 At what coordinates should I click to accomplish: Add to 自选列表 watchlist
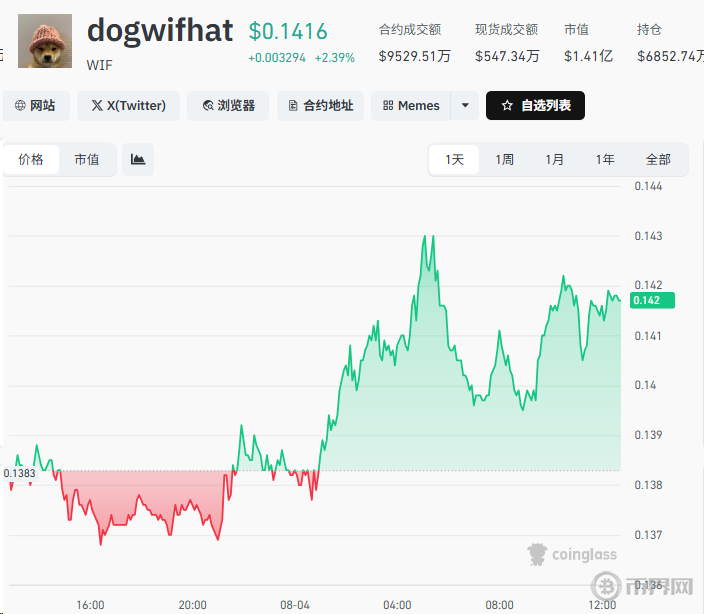pos(535,105)
